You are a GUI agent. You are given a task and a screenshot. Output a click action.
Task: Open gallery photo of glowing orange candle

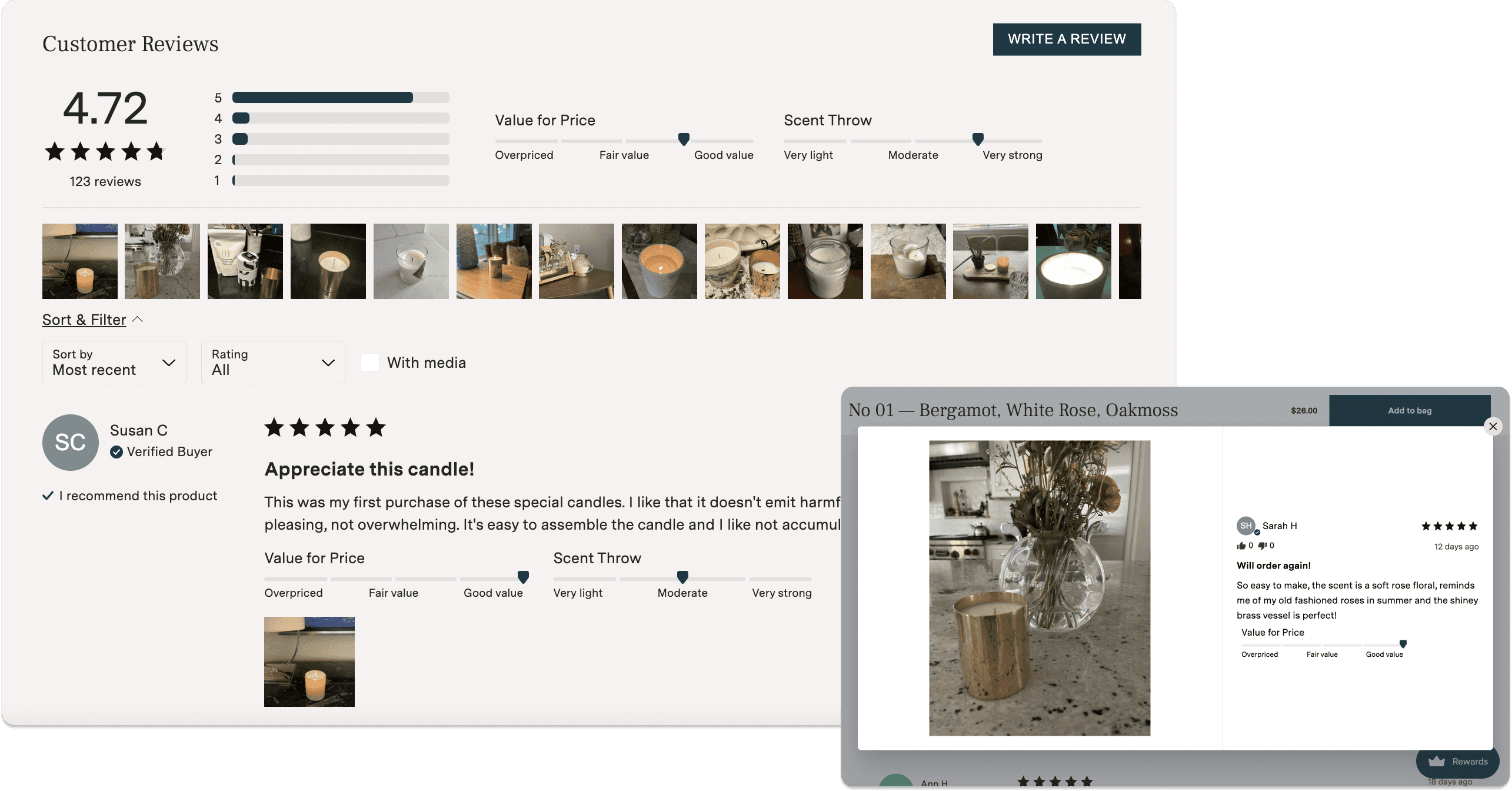660,261
